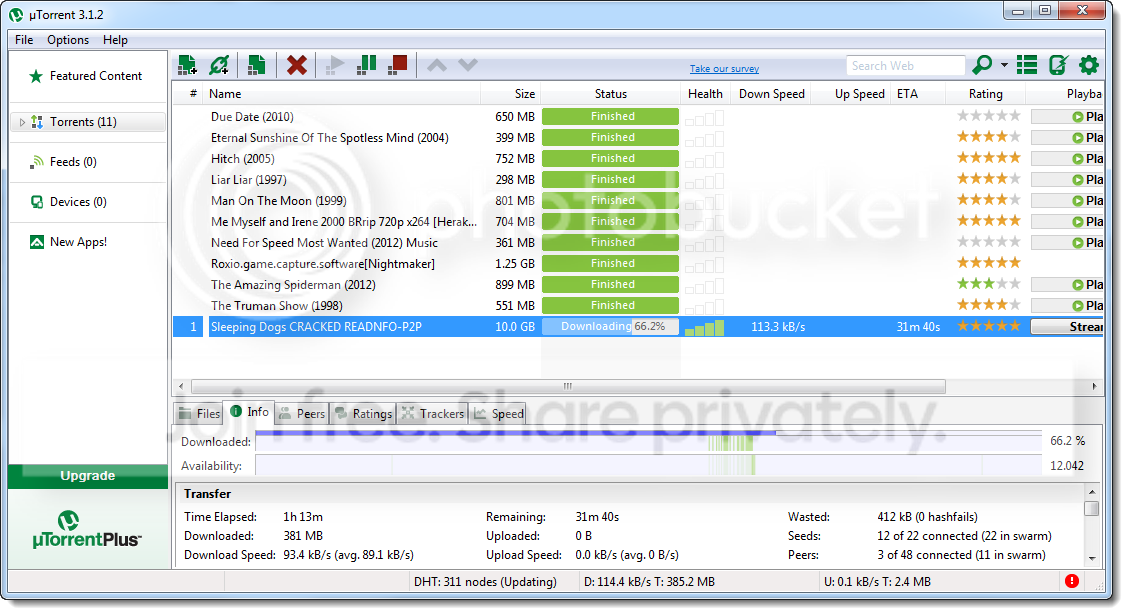Toggle the category list view icon

tap(1027, 65)
